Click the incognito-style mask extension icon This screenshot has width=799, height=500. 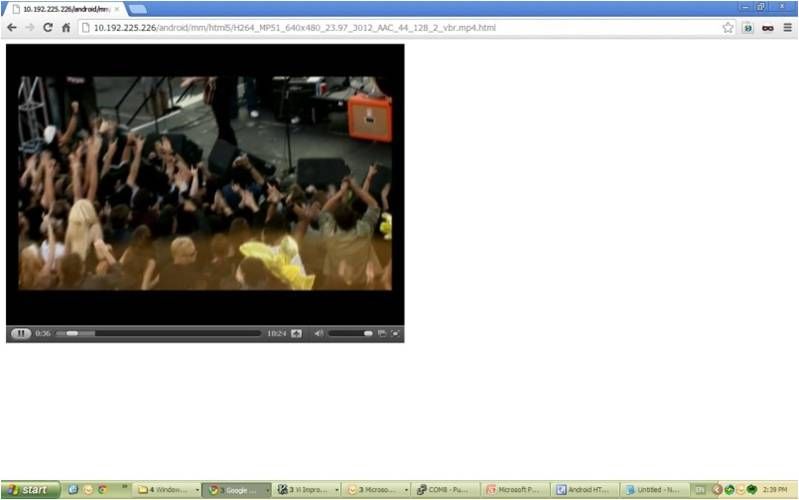[767, 28]
